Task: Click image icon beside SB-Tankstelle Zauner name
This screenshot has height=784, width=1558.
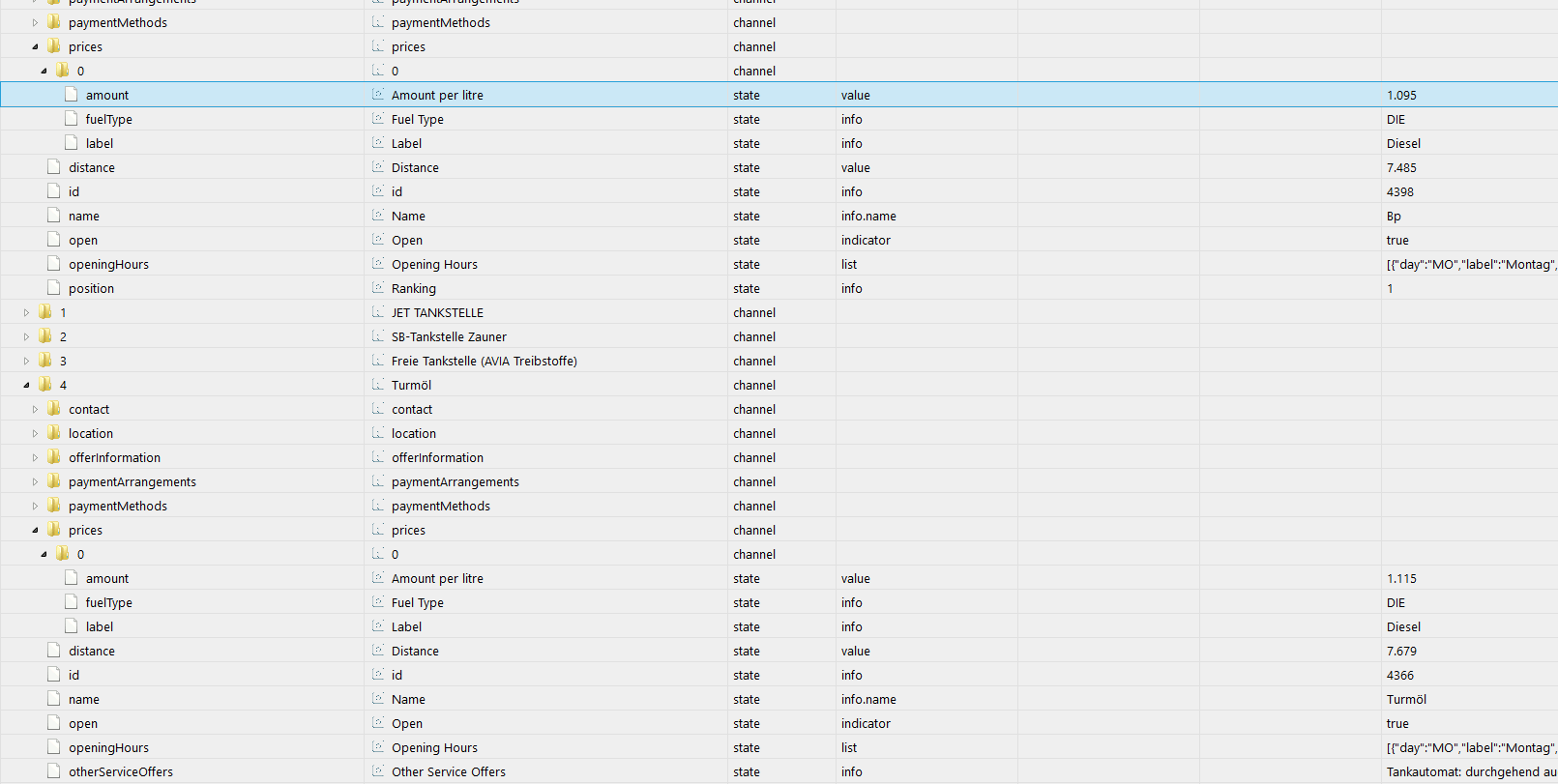Action: pyautogui.click(x=378, y=335)
